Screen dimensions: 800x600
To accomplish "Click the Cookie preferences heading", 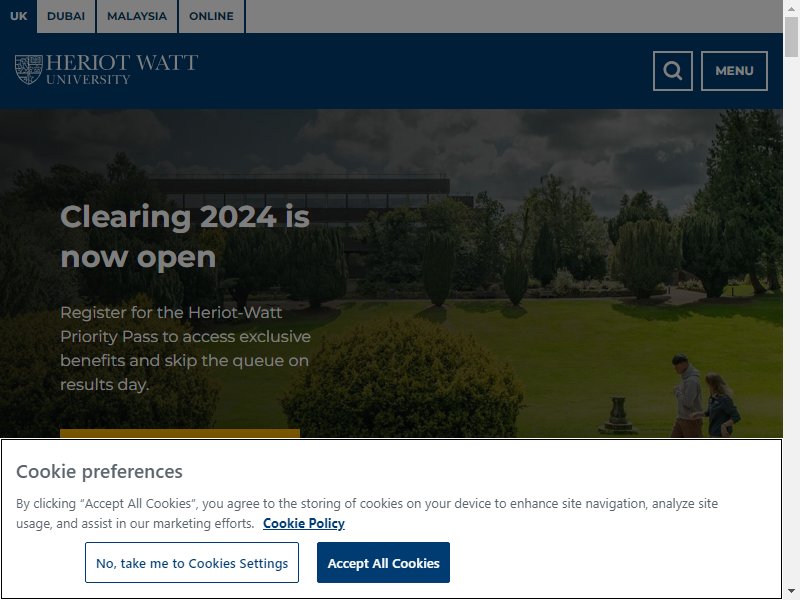I will tap(99, 471).
